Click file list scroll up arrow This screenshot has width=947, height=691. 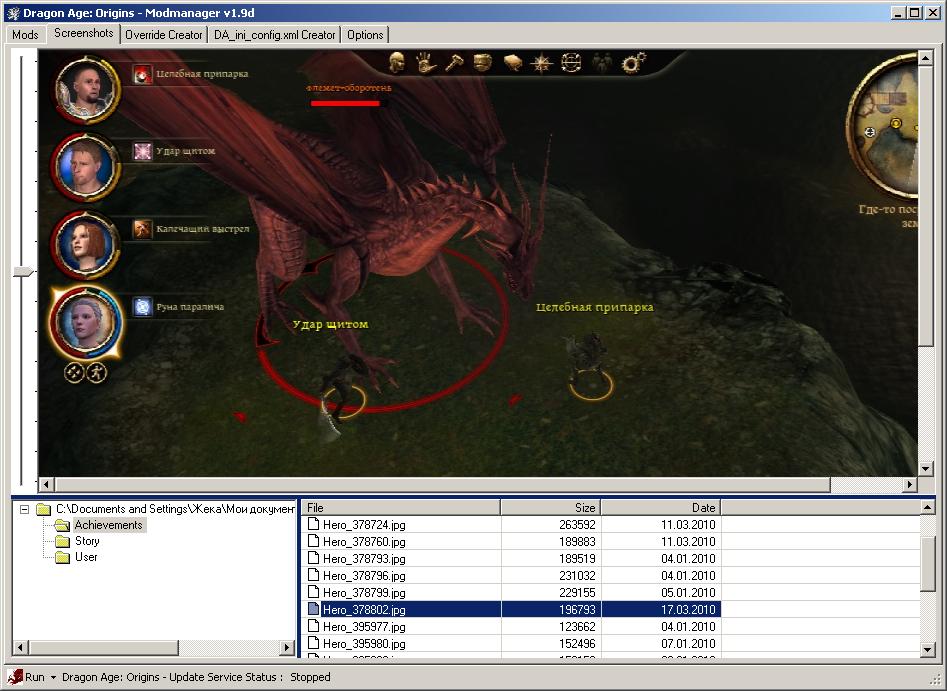[x=928, y=508]
